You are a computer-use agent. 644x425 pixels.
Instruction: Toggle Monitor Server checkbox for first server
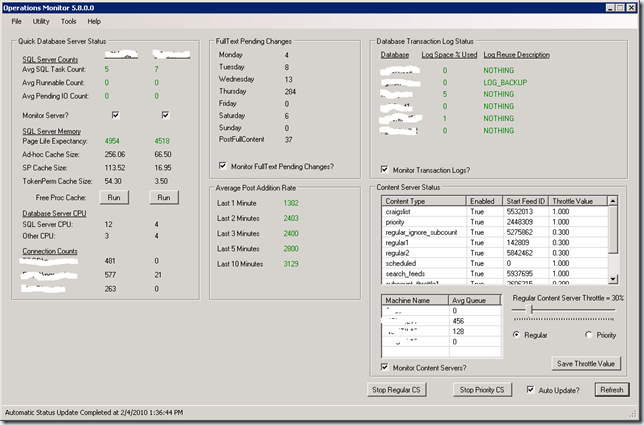pyautogui.click(x=115, y=115)
